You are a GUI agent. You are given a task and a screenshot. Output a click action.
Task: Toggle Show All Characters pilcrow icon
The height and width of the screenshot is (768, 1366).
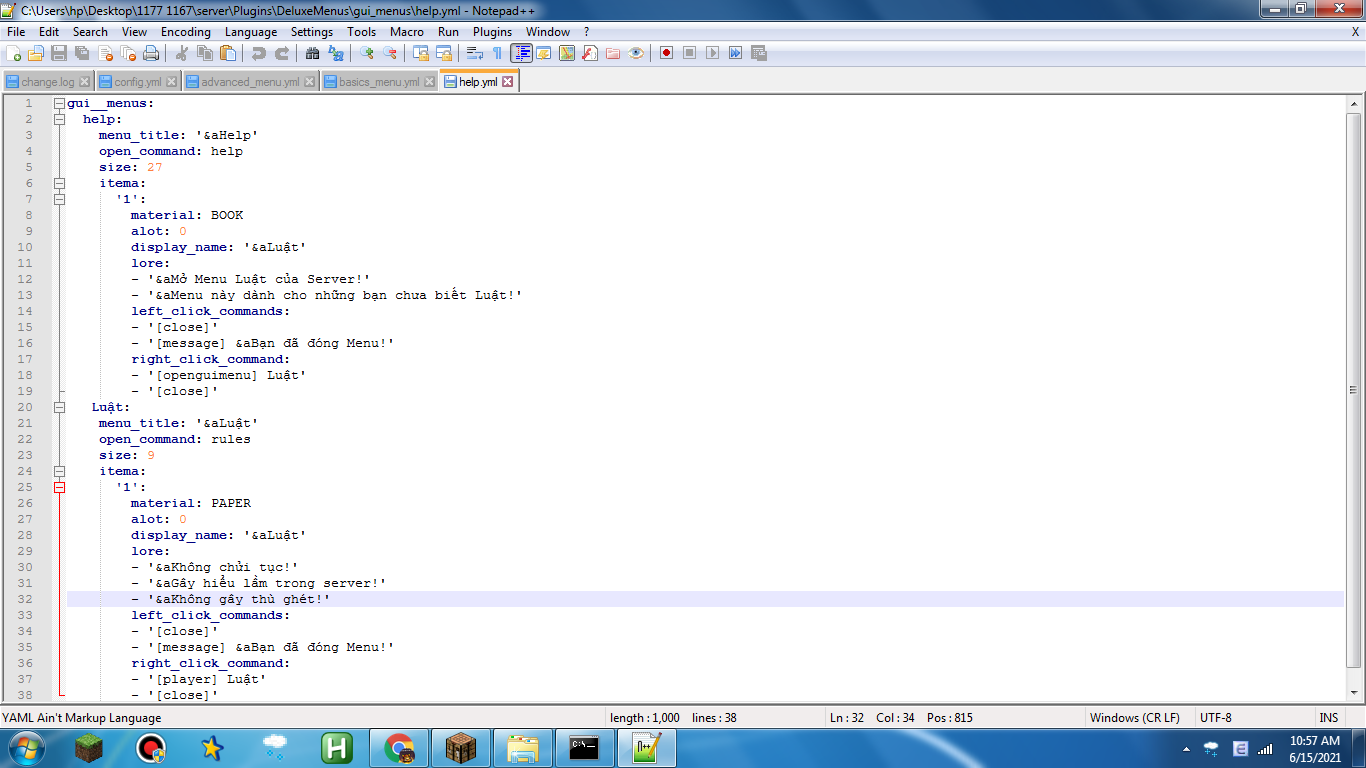(x=497, y=53)
